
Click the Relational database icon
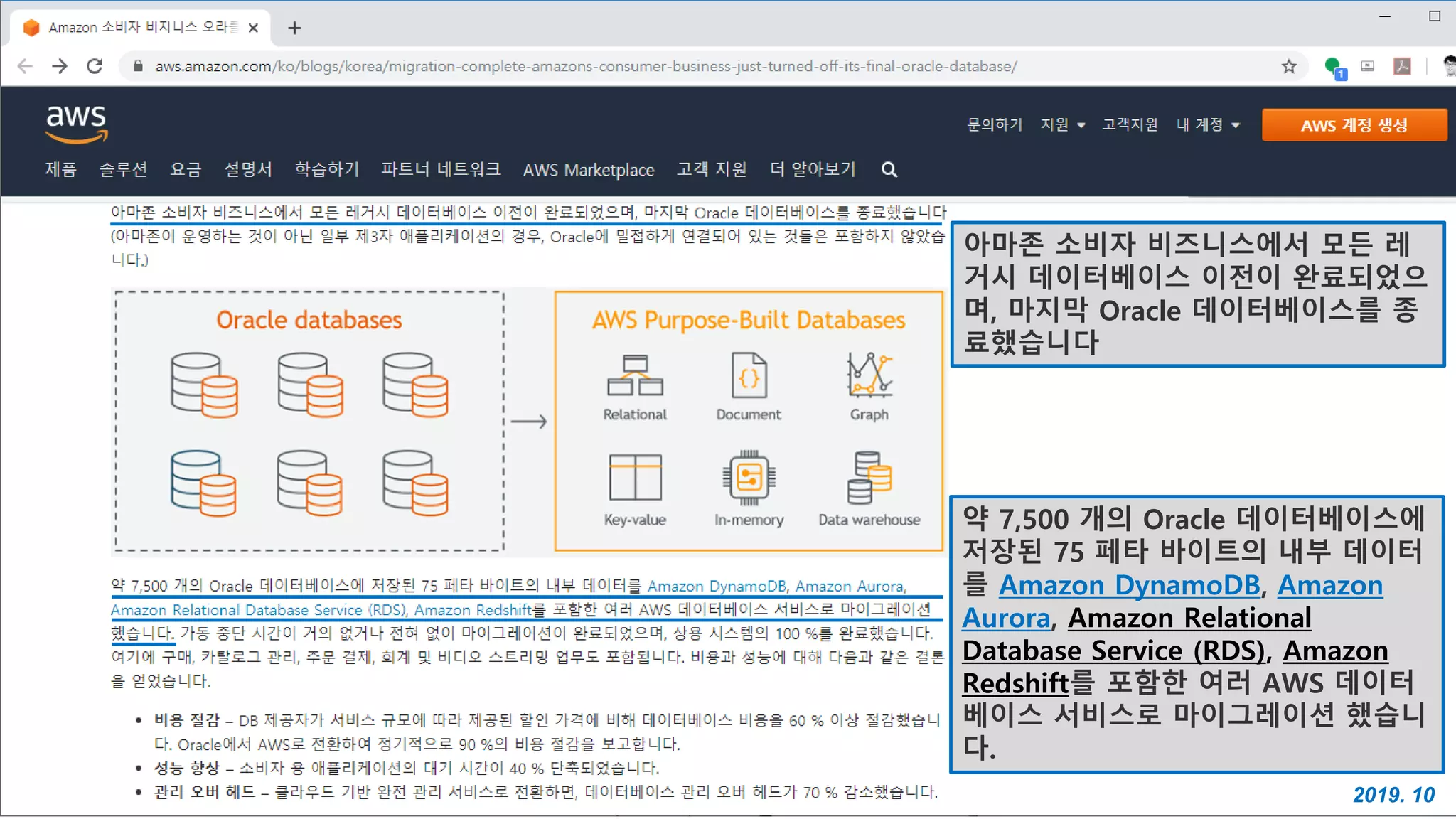pyautogui.click(x=635, y=375)
